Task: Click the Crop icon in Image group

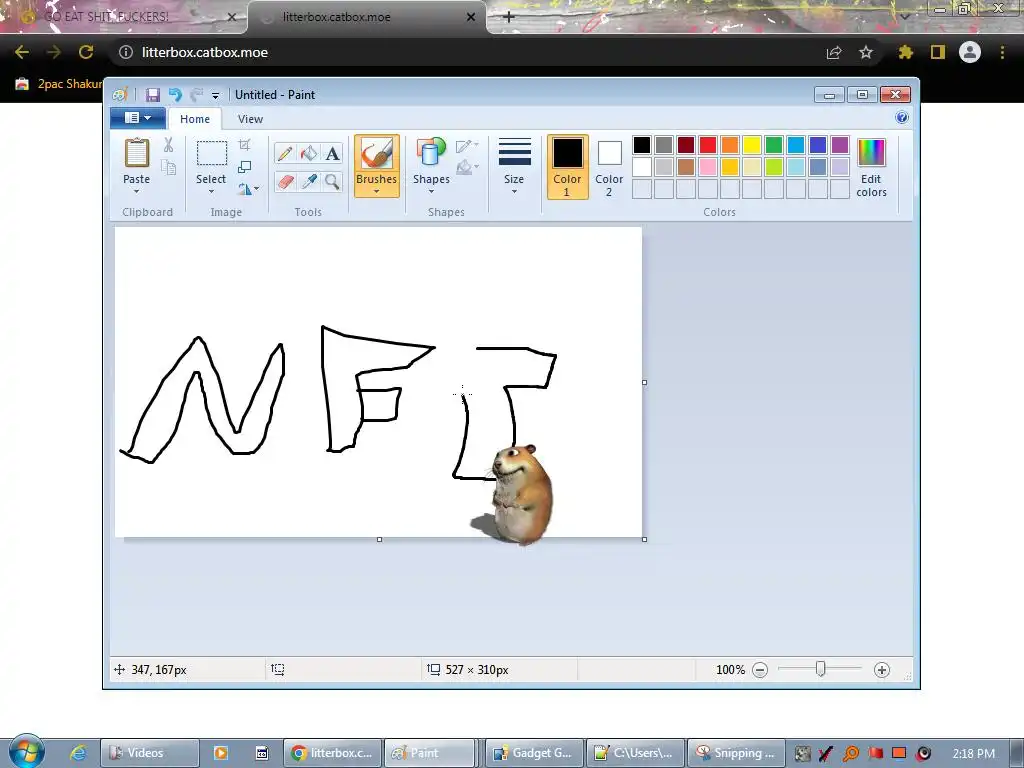Action: pos(244,145)
